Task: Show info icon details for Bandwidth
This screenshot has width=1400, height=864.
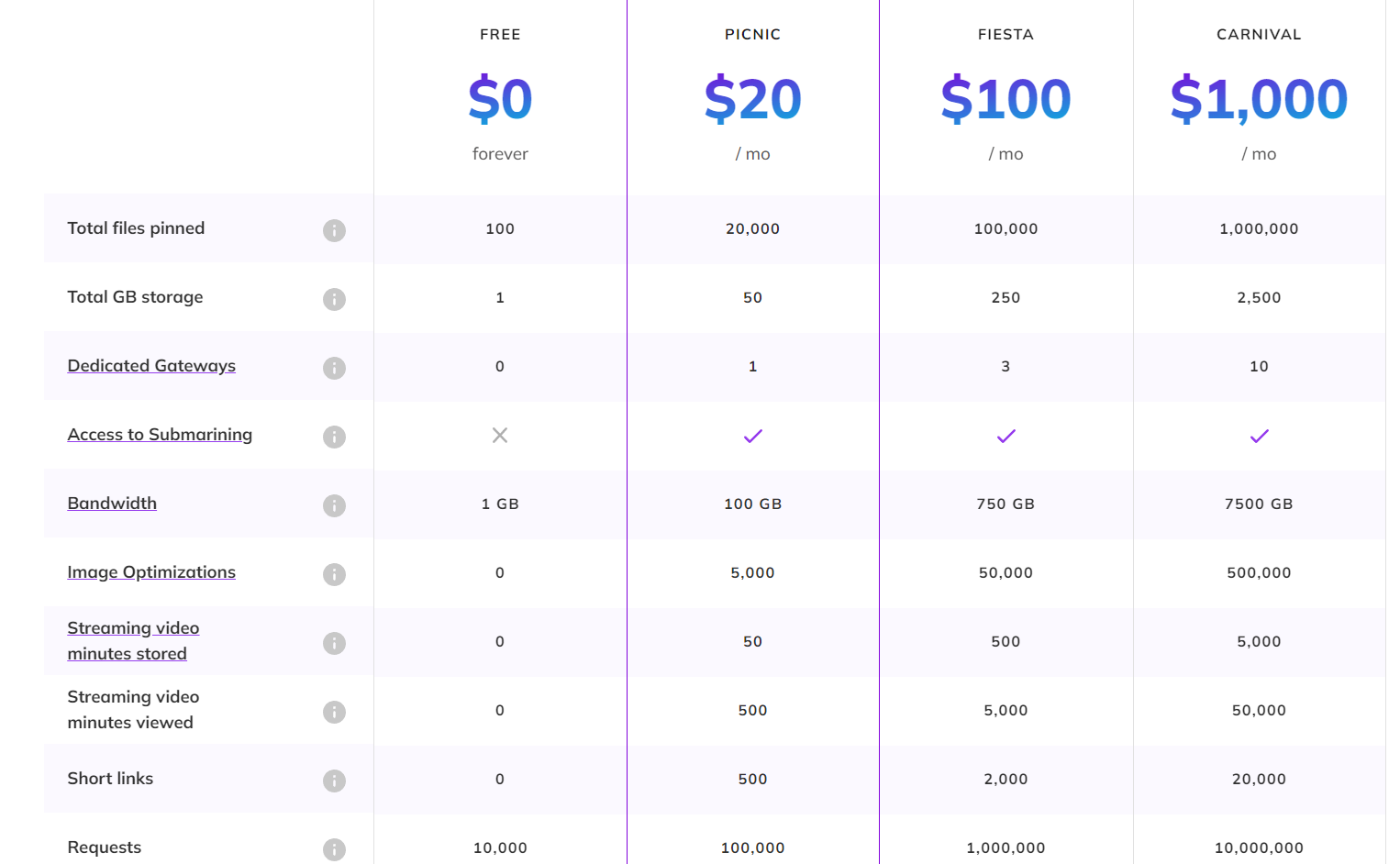Action: click(x=334, y=505)
